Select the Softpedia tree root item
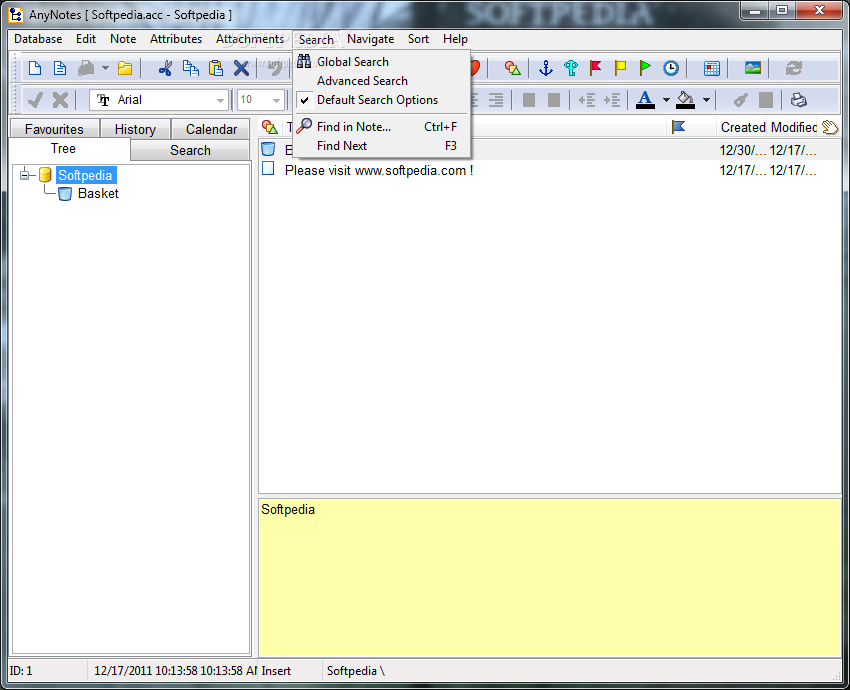Image resolution: width=850 pixels, height=690 pixels. click(85, 175)
